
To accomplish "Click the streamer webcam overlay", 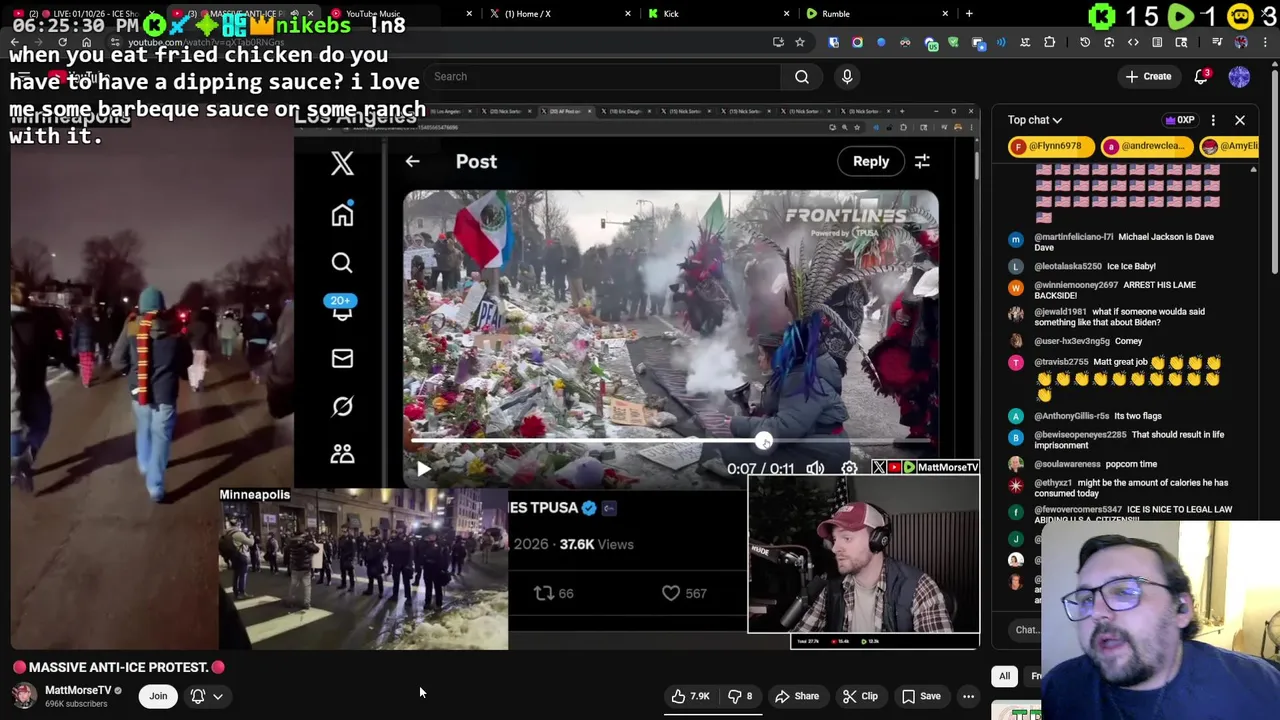I will (x=864, y=555).
